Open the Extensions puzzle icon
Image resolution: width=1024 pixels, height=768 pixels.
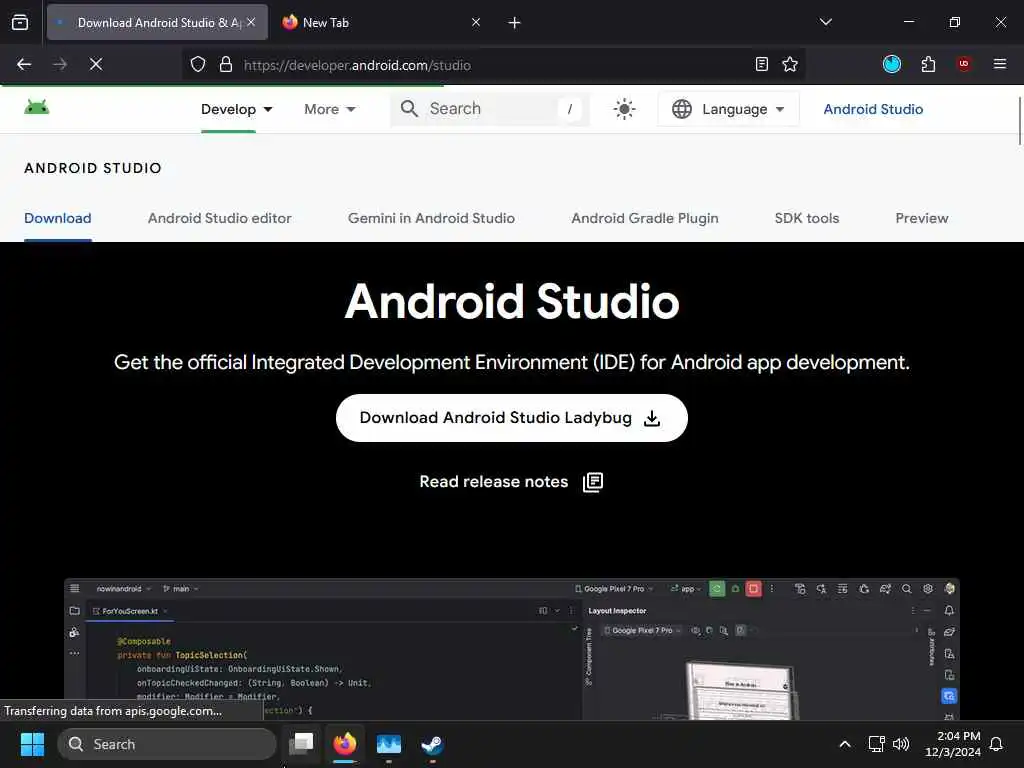[928, 64]
